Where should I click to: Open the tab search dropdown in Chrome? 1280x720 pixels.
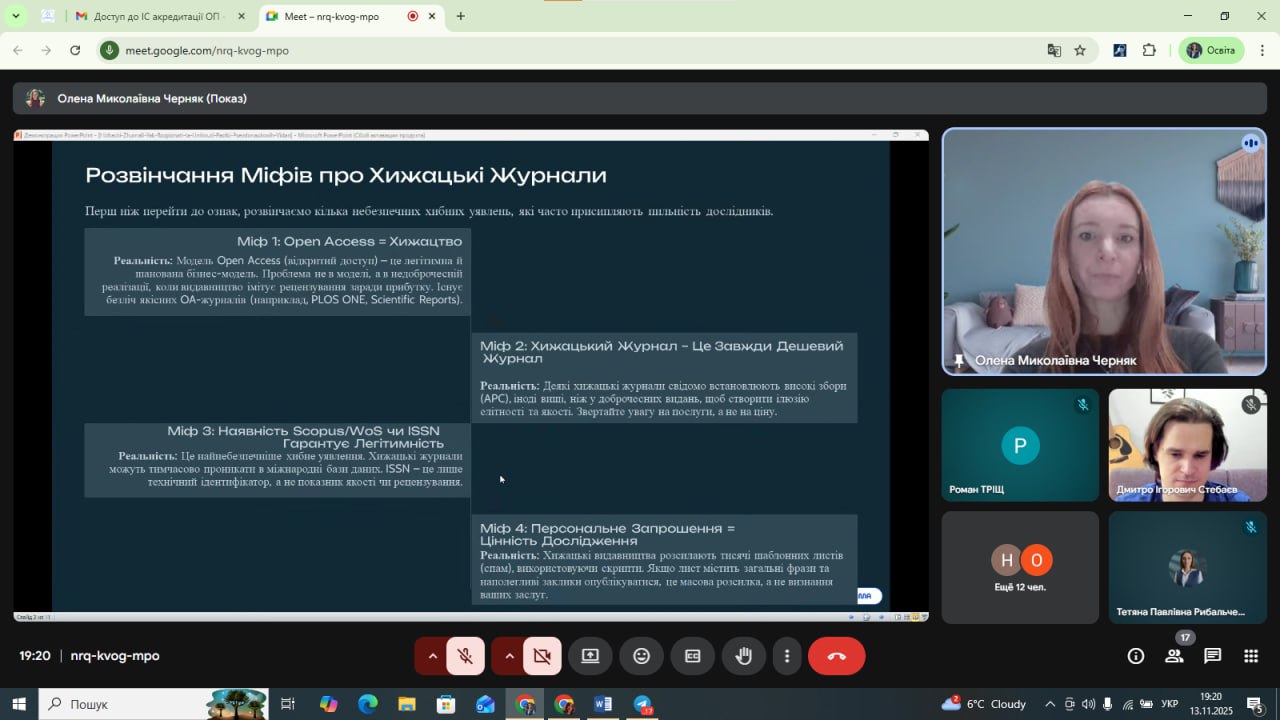16,16
